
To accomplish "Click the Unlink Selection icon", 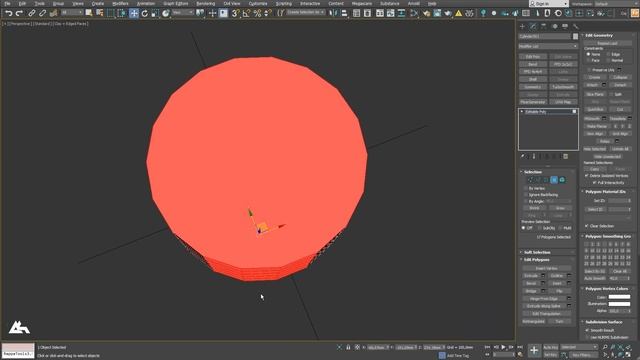I will pyautogui.click(x=42, y=13).
